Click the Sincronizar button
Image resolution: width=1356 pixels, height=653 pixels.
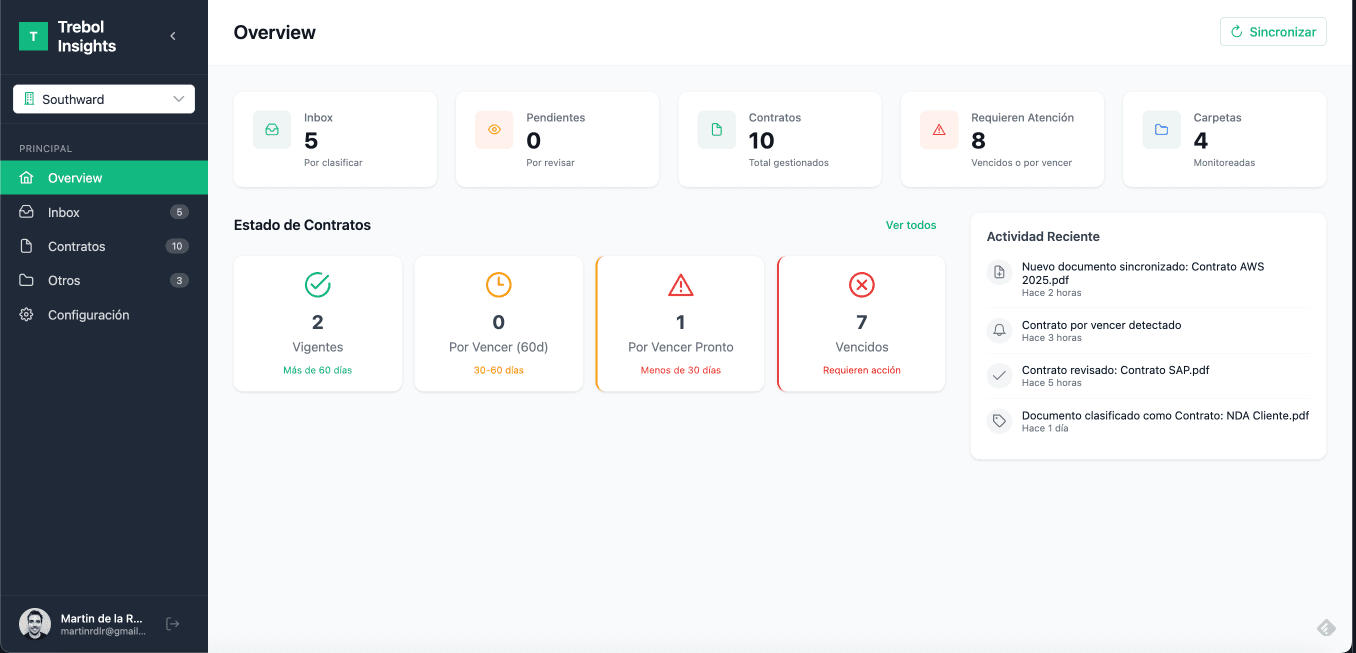click(x=1272, y=31)
